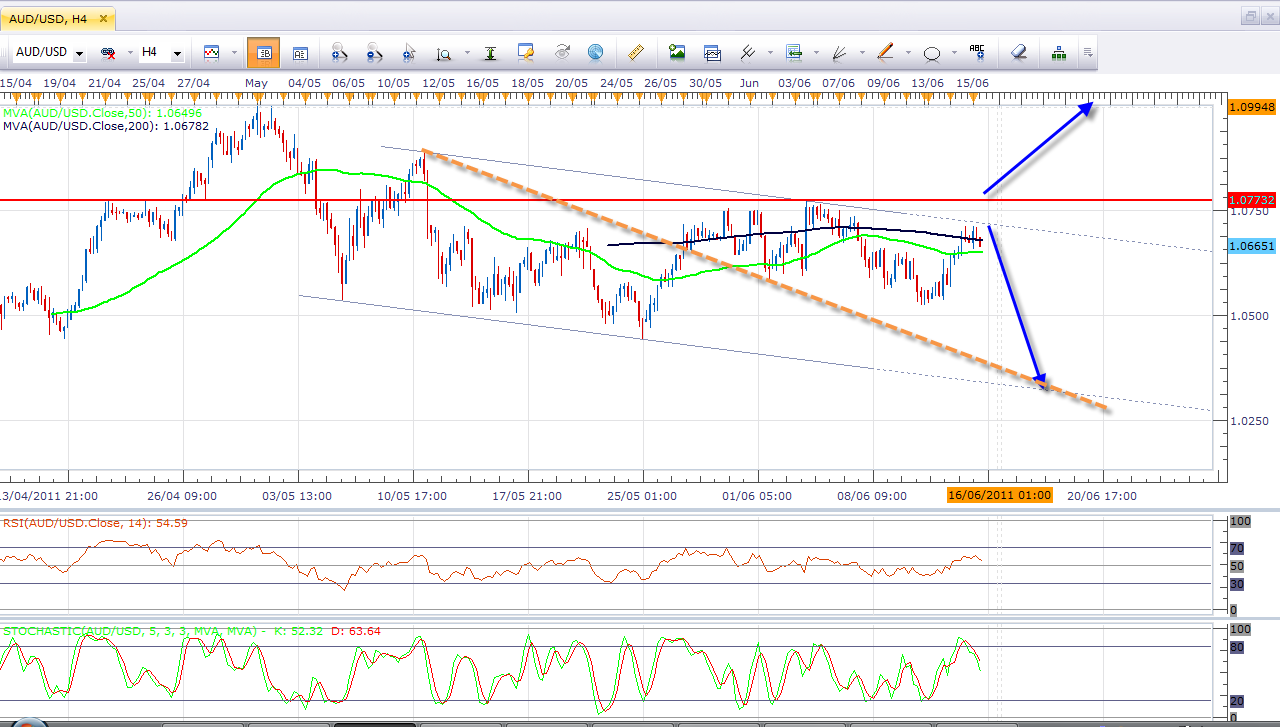Click the restore window button
This screenshot has width=1280, height=727.
click(1250, 17)
